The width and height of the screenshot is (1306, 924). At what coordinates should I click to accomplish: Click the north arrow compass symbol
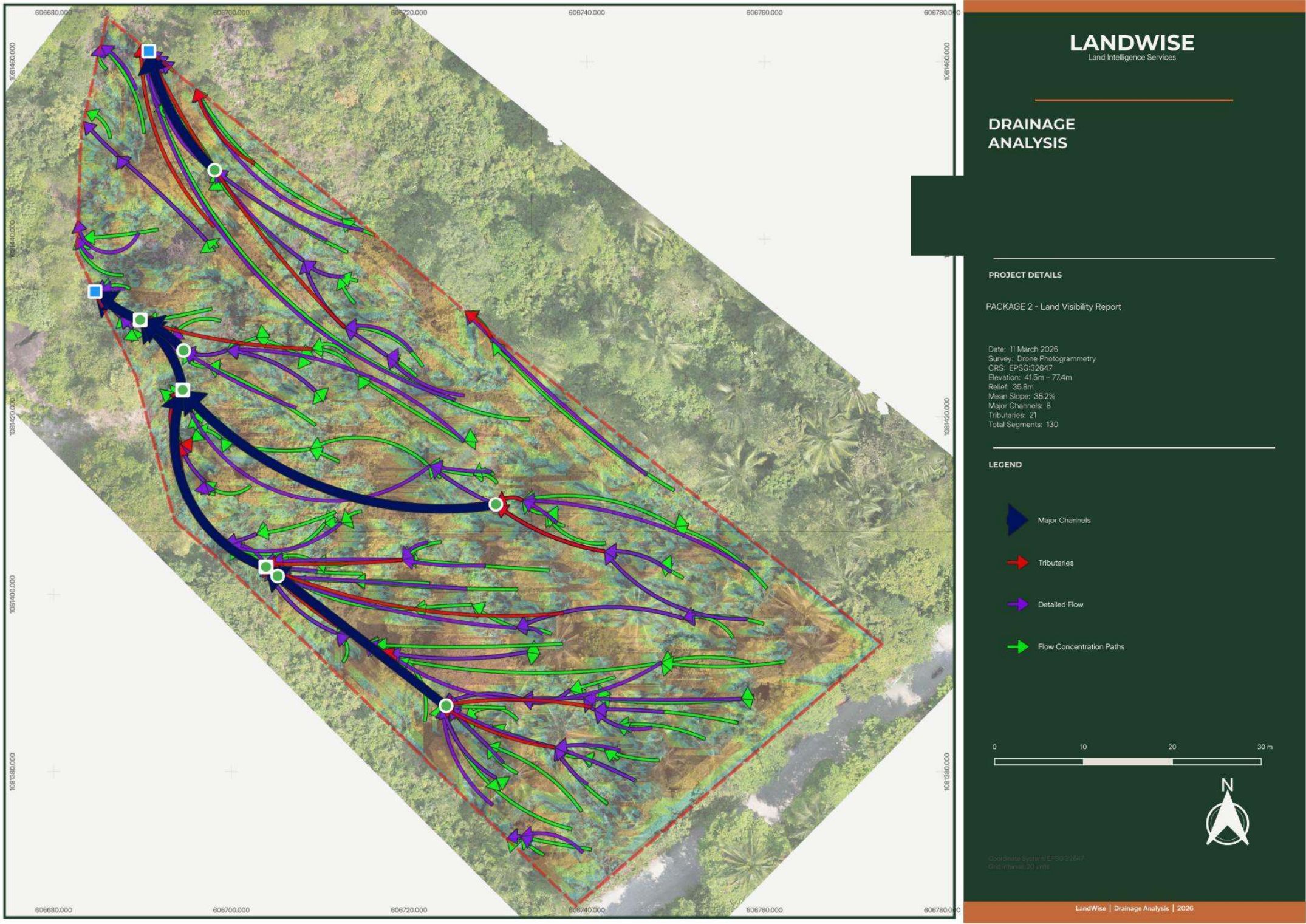1227,813
